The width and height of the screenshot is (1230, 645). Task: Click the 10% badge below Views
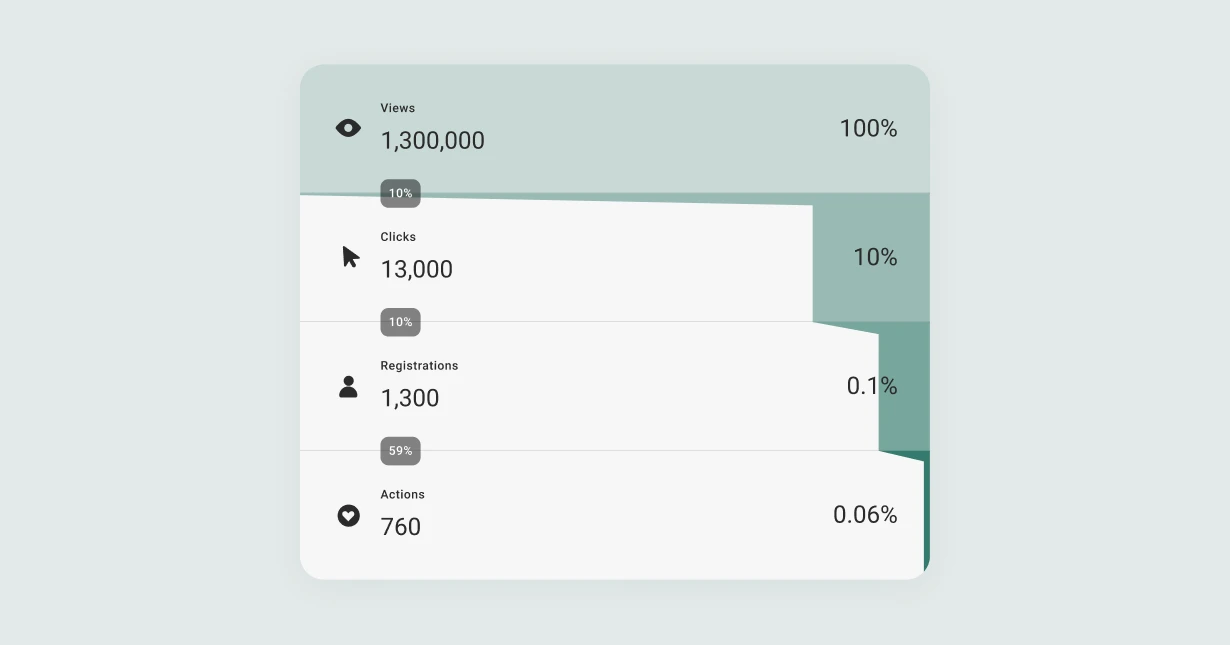tap(400, 193)
